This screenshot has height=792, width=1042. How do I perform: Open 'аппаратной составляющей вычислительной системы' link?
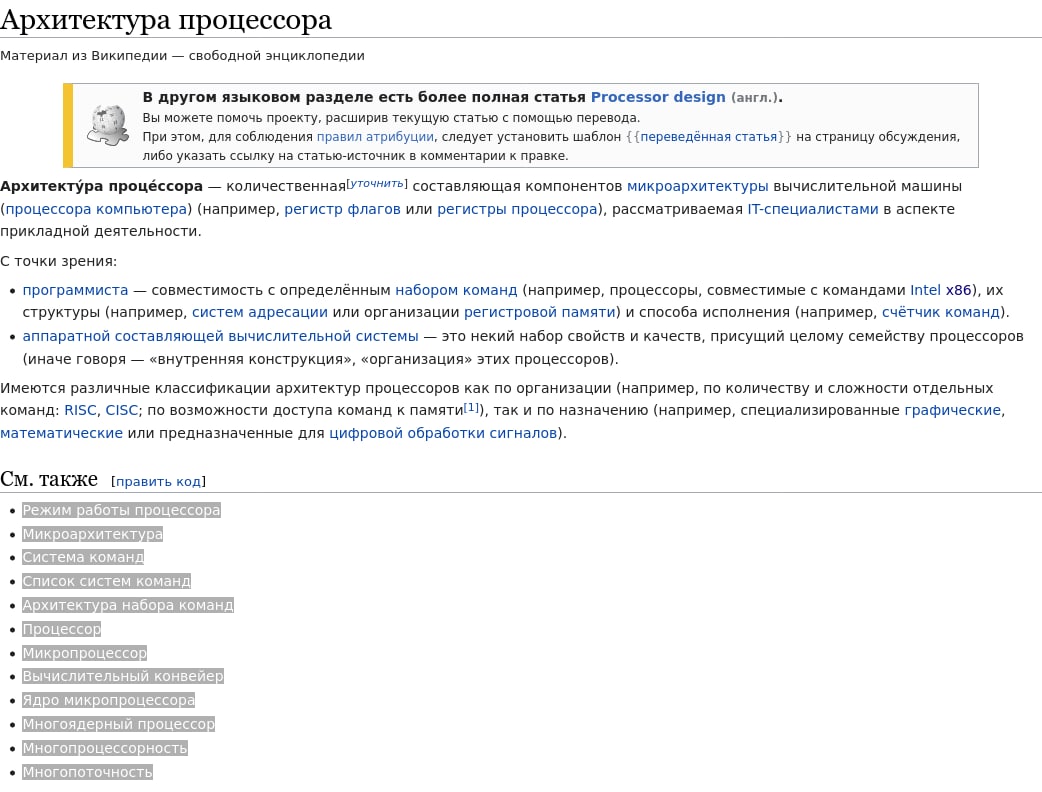click(221, 336)
